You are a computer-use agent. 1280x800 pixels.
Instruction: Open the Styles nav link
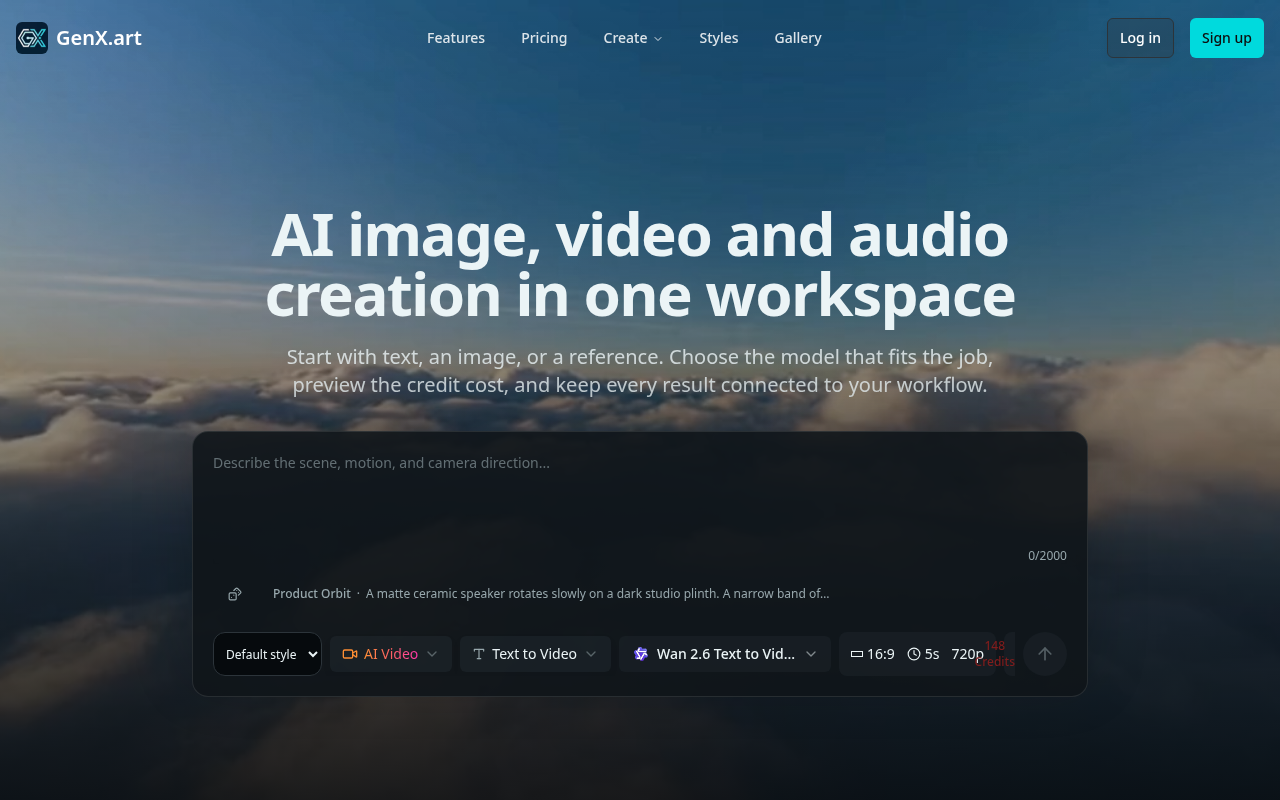[x=719, y=38]
